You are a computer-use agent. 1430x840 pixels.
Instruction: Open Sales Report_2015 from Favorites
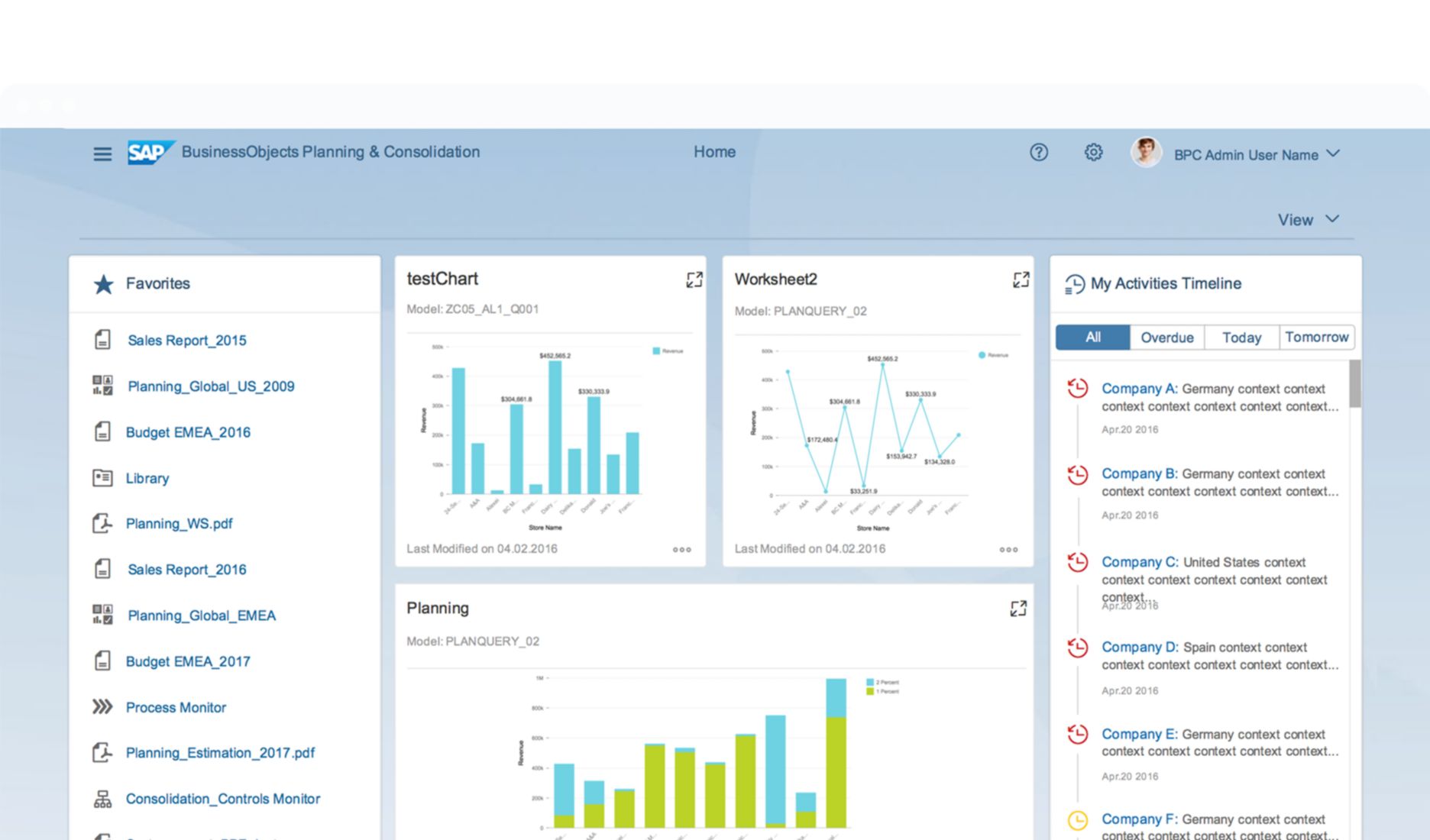tap(186, 340)
